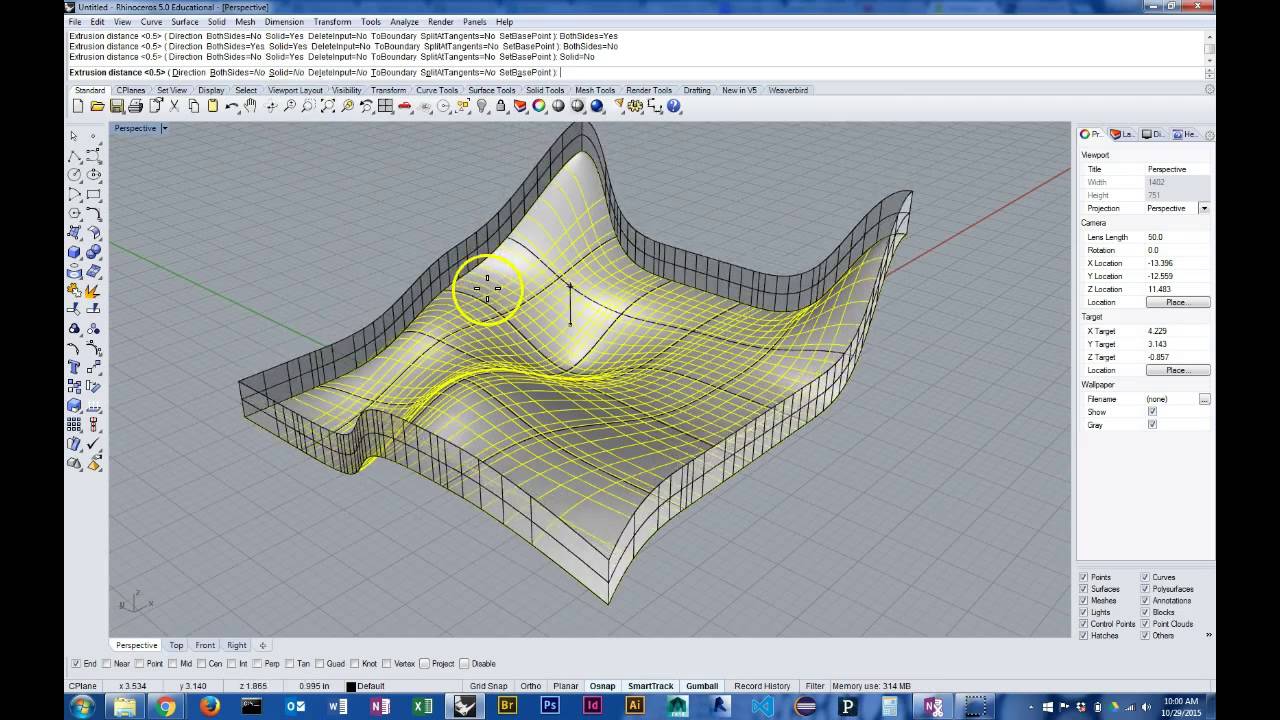Toggle Grid Snap in status bar
The height and width of the screenshot is (720, 1280).
click(489, 686)
